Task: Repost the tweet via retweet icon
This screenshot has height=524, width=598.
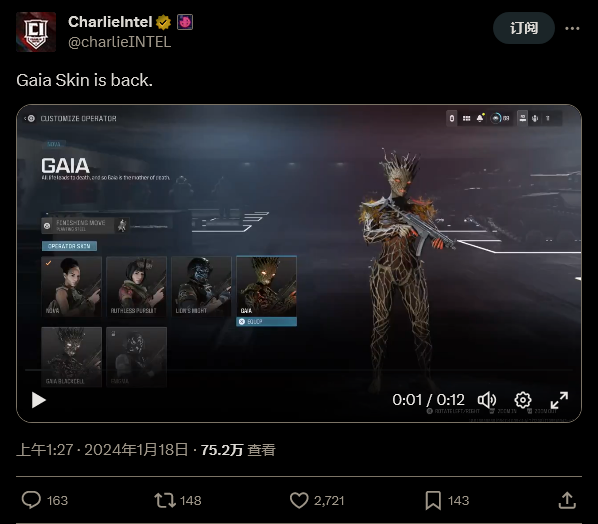Action: 165,500
